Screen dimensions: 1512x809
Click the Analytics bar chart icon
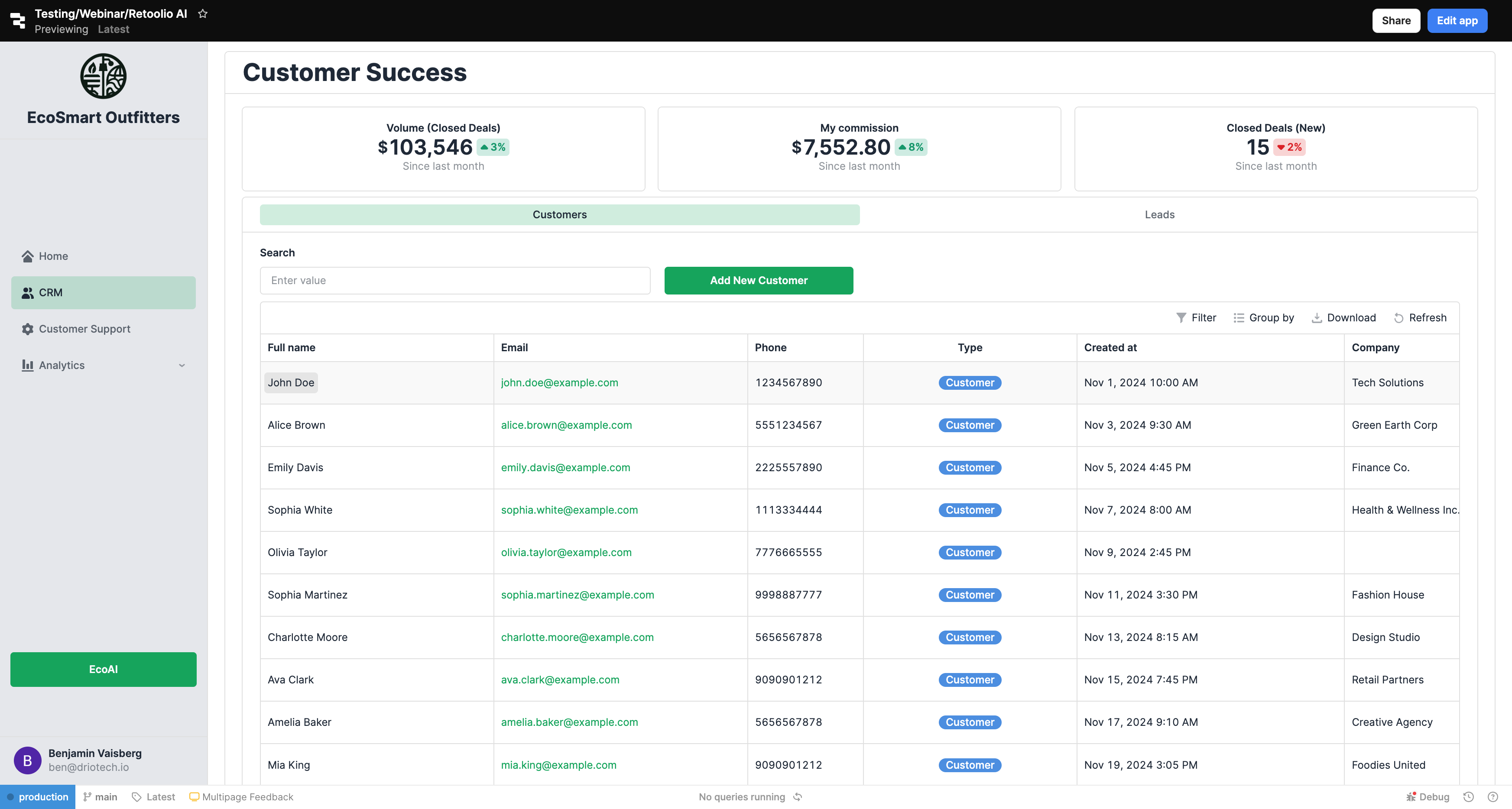28,366
